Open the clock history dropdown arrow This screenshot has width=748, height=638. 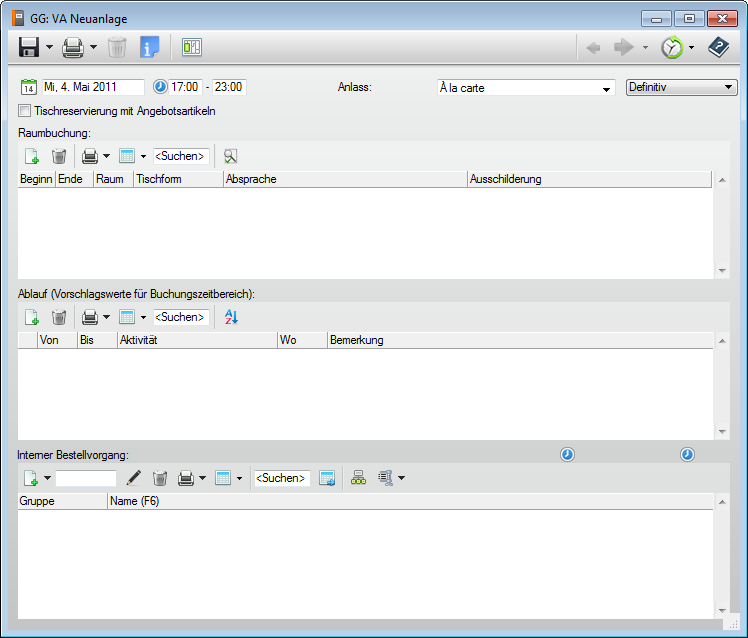pyautogui.click(x=691, y=48)
